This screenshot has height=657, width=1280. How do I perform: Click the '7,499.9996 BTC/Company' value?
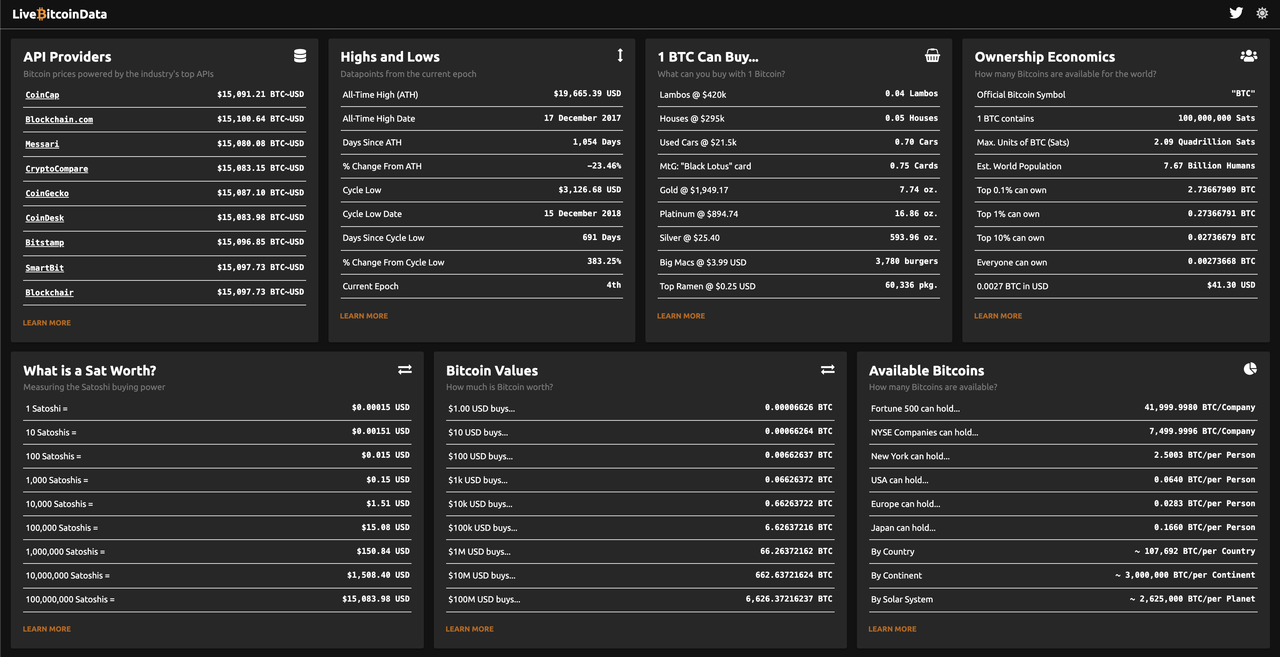[1202, 432]
